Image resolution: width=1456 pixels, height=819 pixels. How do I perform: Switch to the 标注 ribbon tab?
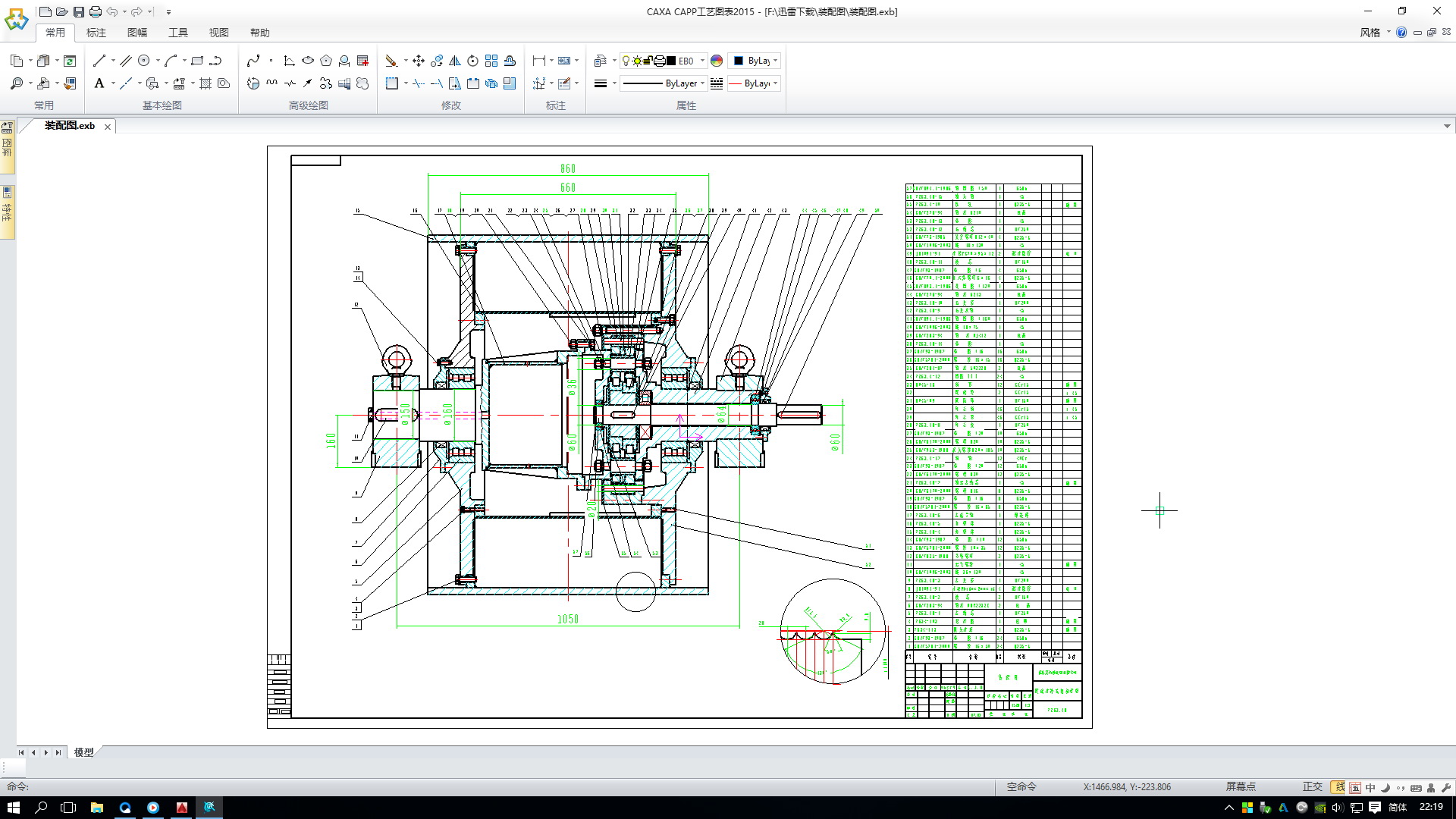point(96,33)
